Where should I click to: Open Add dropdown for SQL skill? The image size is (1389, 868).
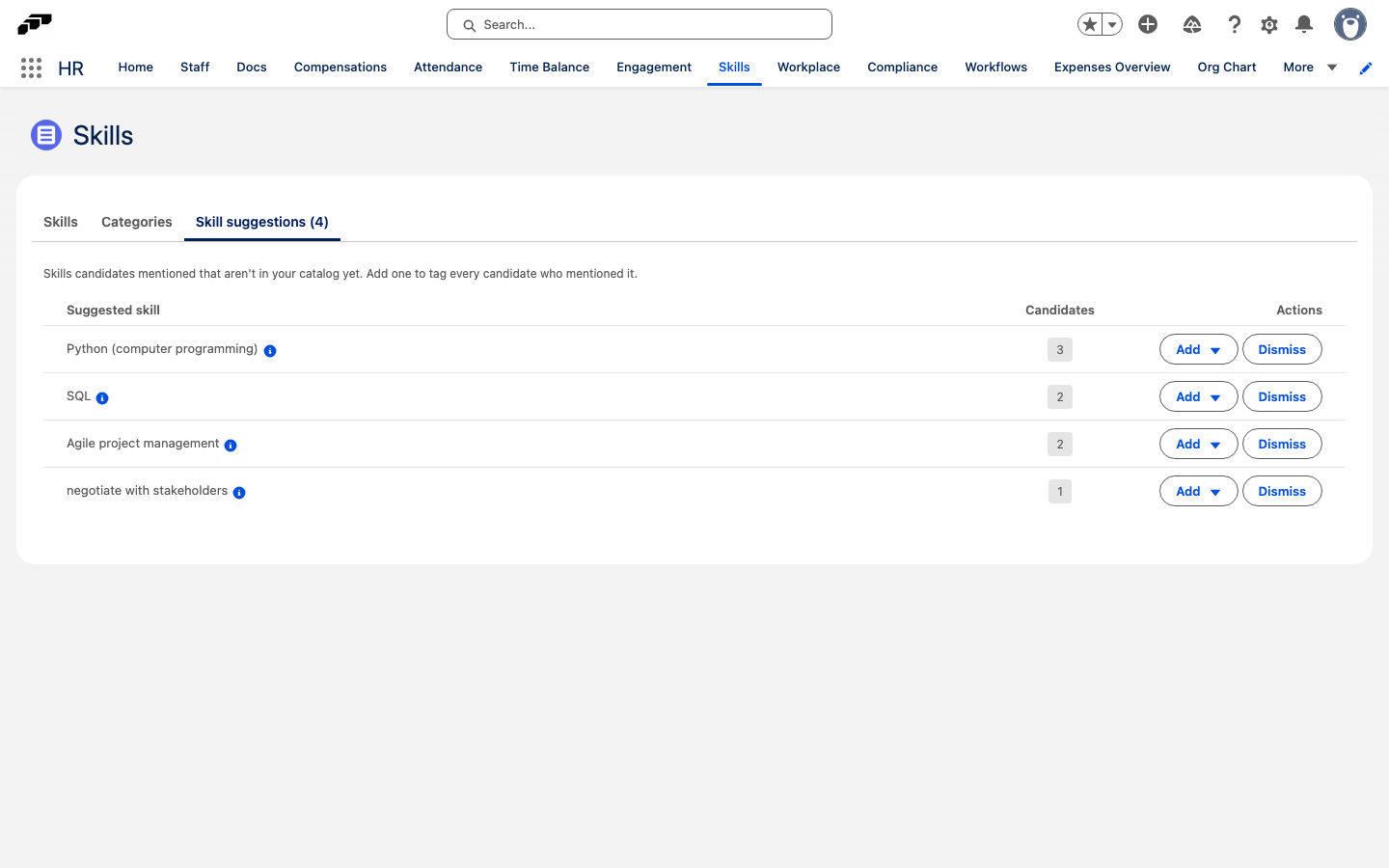click(1198, 396)
